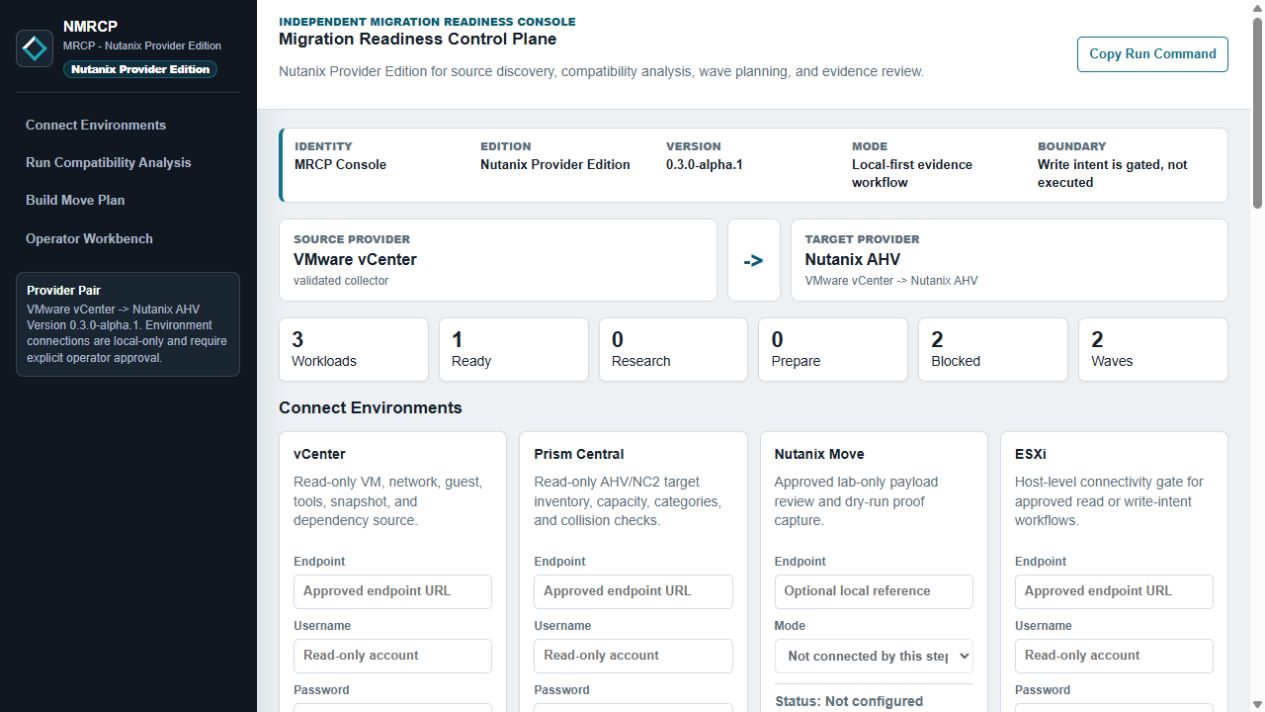Focus the Prism Central Username field
Viewport: 1265px width, 712px height.
point(633,656)
